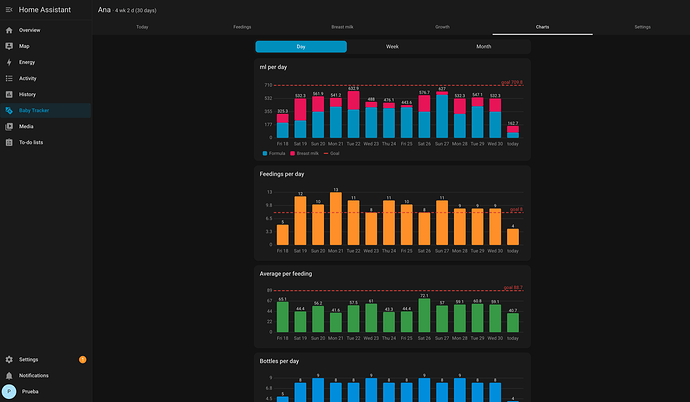The height and width of the screenshot is (402, 690).
Task: Toggle the Formula legend series
Action: pyautogui.click(x=274, y=153)
